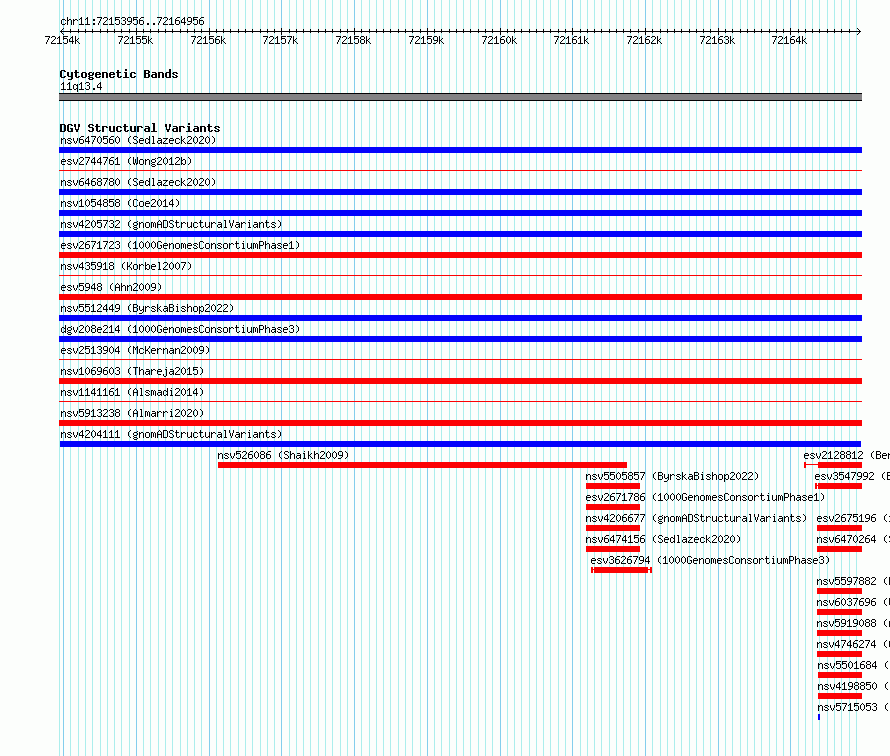
Task: Select the red nsv5505857 variant bar
Action: [x=613, y=486]
